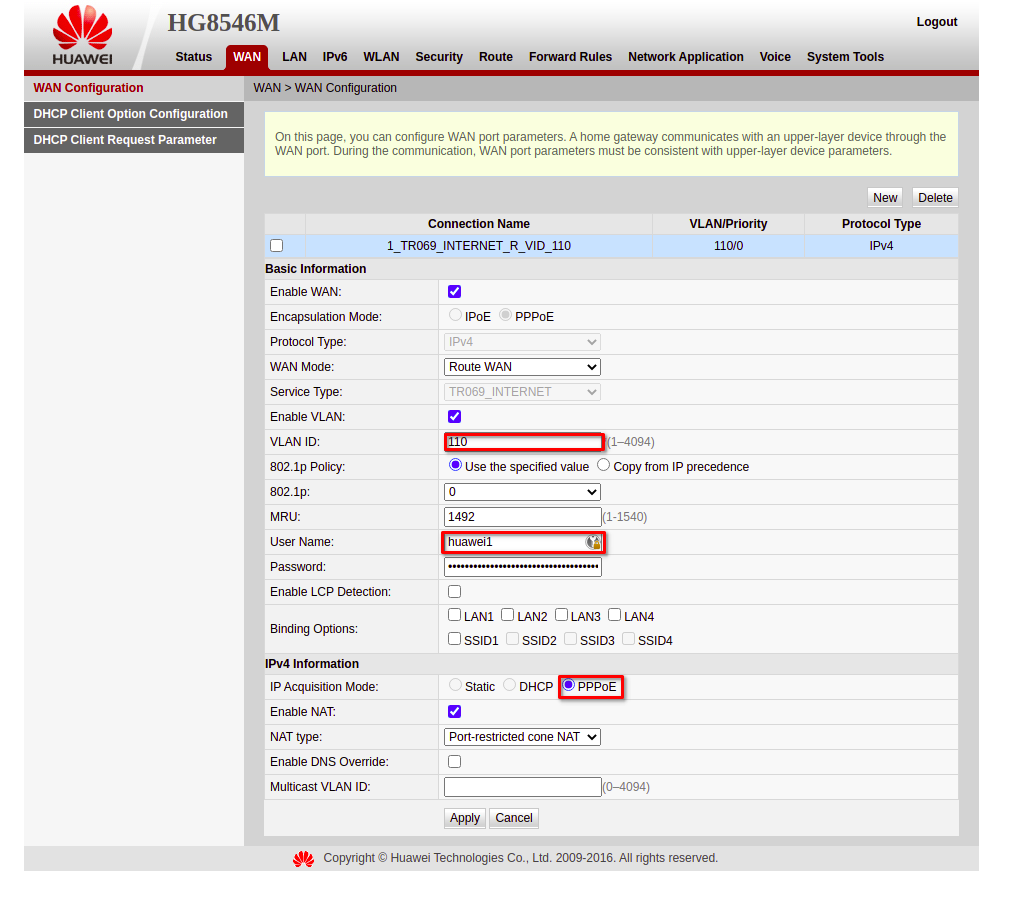
Task: Click the small Huawei logo in footer
Action: point(303,859)
